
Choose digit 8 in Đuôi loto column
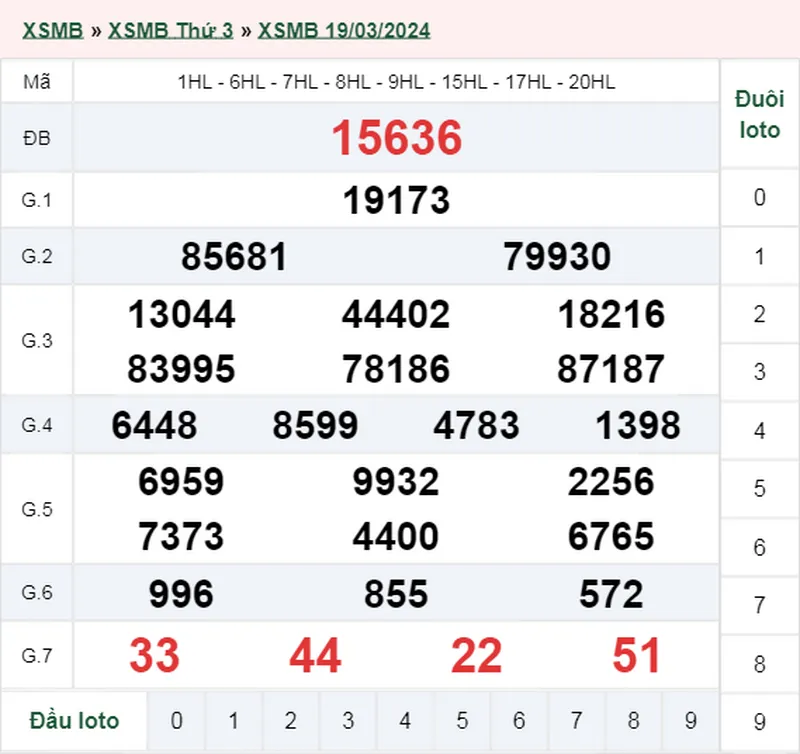click(760, 663)
